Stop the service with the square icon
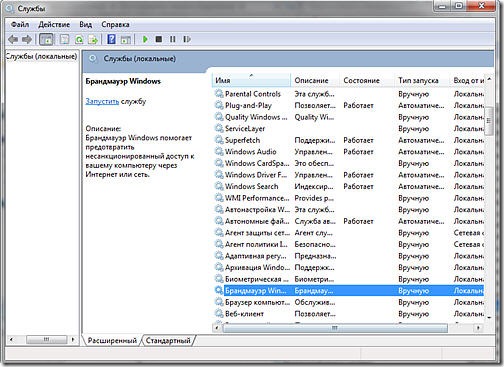Image resolution: width=504 pixels, height=367 pixels. [x=159, y=39]
